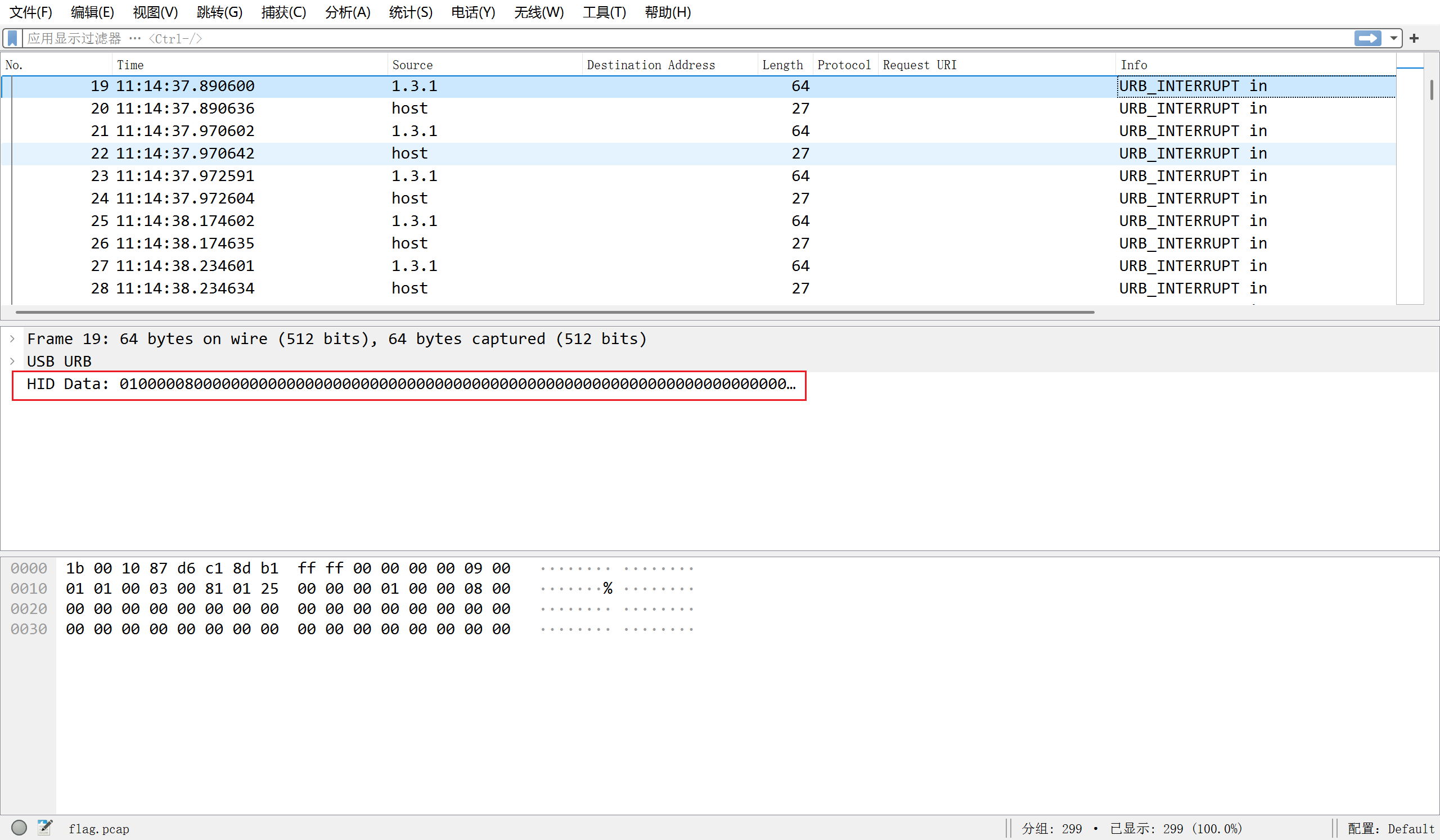Click in the display filter input field
1440x840 pixels.
686,38
